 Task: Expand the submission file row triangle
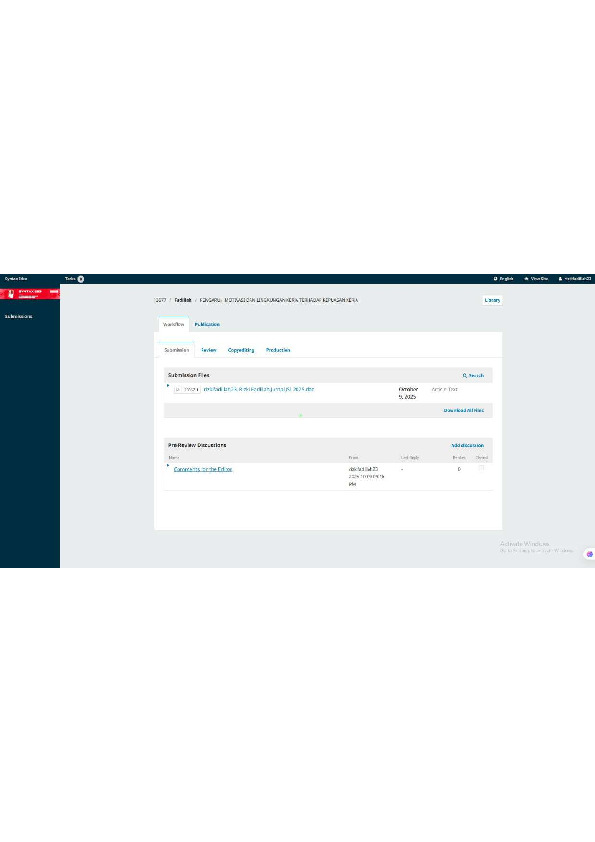[x=168, y=385]
